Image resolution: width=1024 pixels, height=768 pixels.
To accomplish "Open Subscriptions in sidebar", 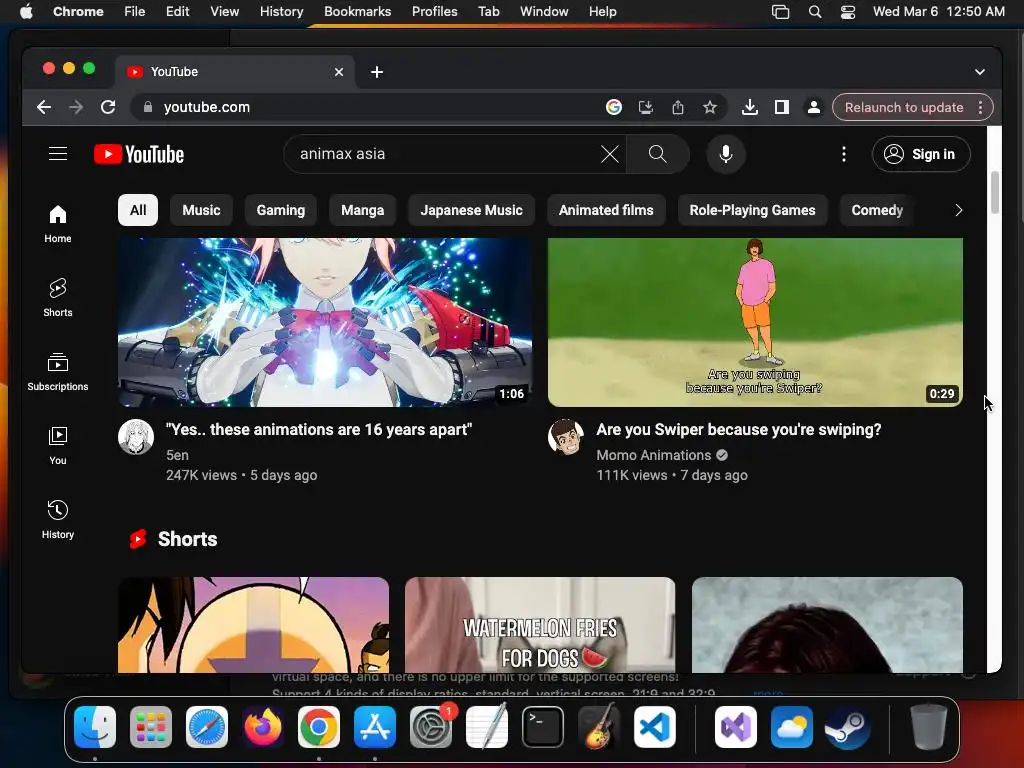I will [x=58, y=372].
